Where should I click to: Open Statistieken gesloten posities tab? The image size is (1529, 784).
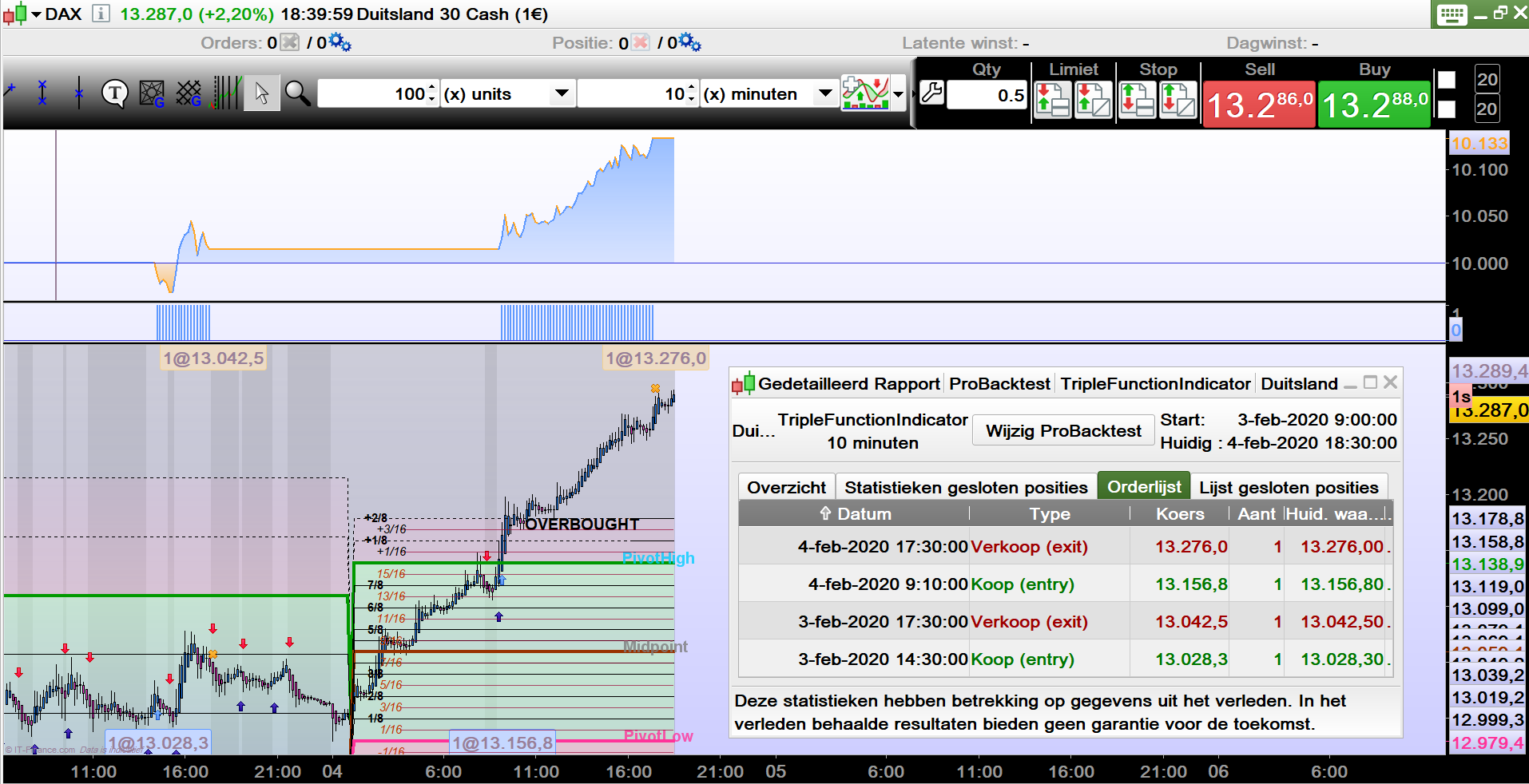tap(966, 487)
